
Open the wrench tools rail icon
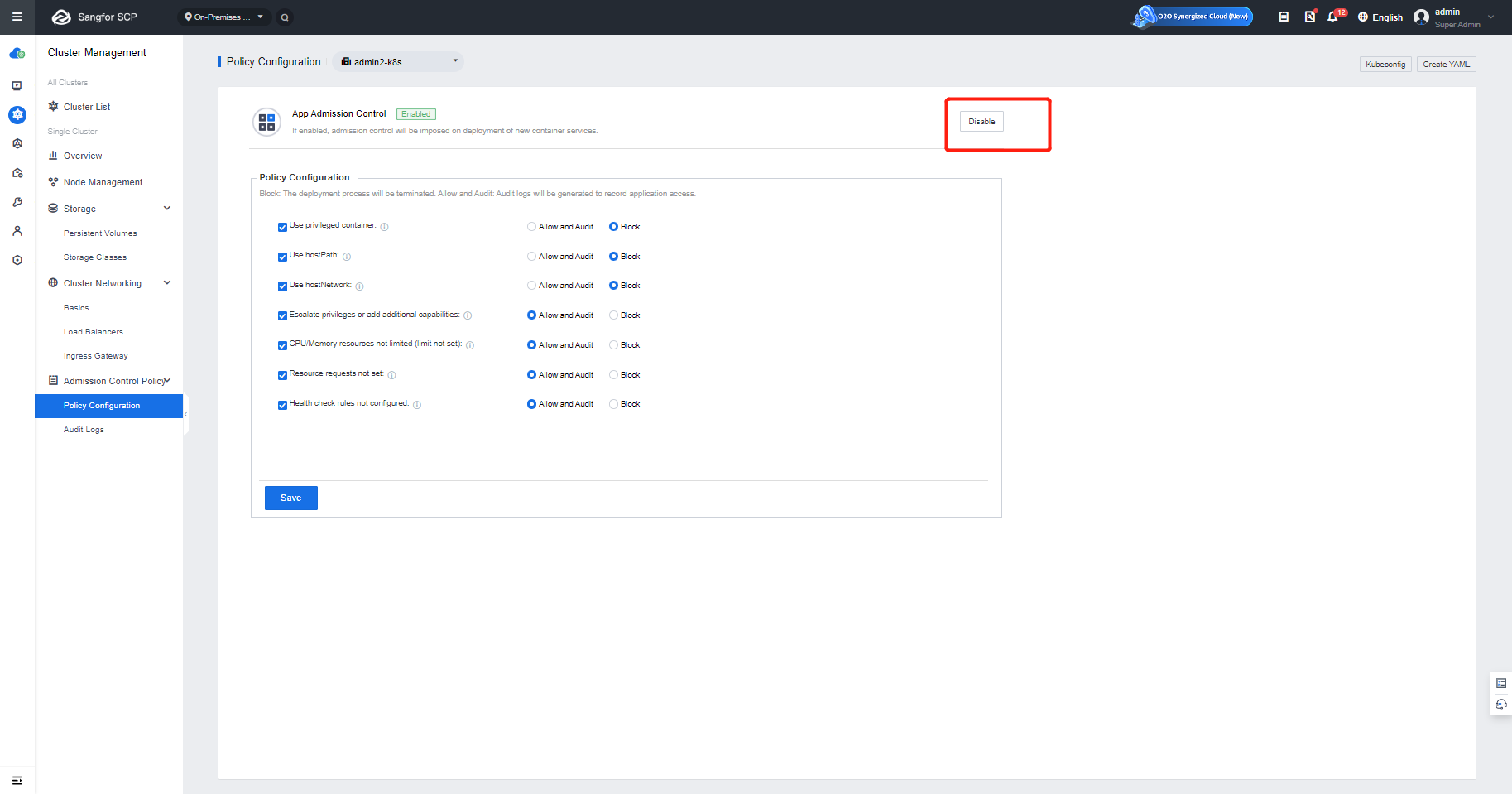(x=17, y=202)
